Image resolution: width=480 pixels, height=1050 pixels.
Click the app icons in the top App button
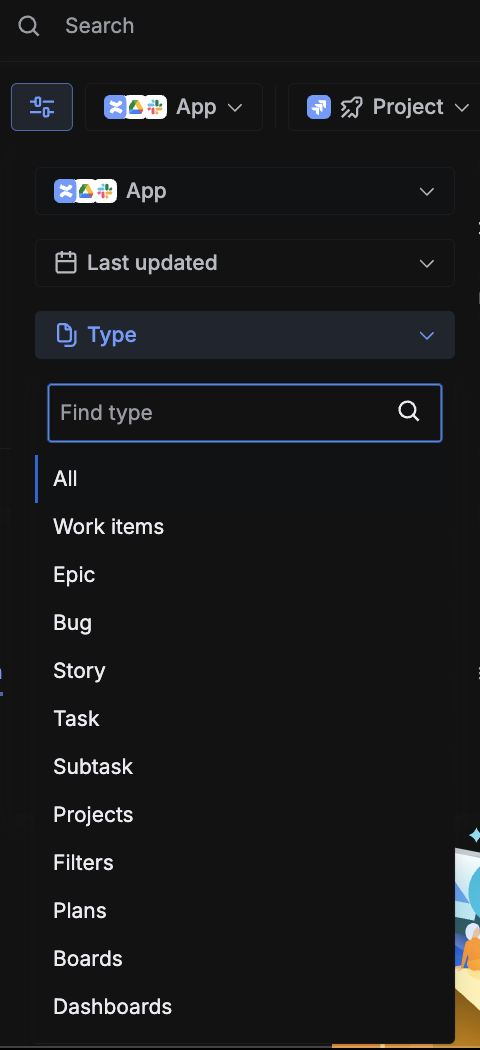(x=135, y=106)
